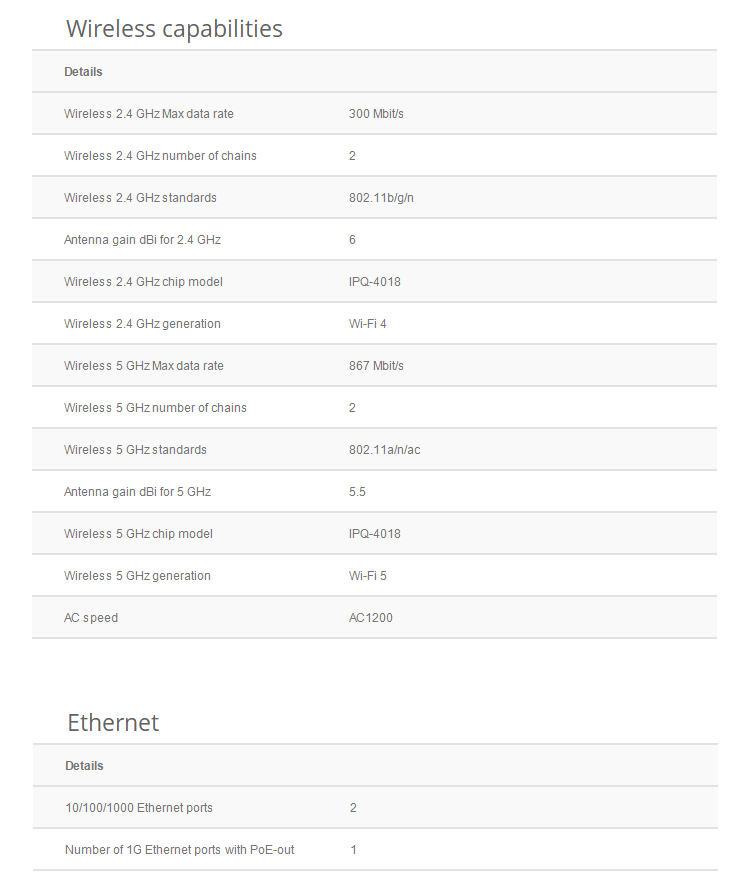Image resolution: width=750 pixels, height=891 pixels.
Task: Click the Details header in Wireless capabilities table
Action: [83, 72]
